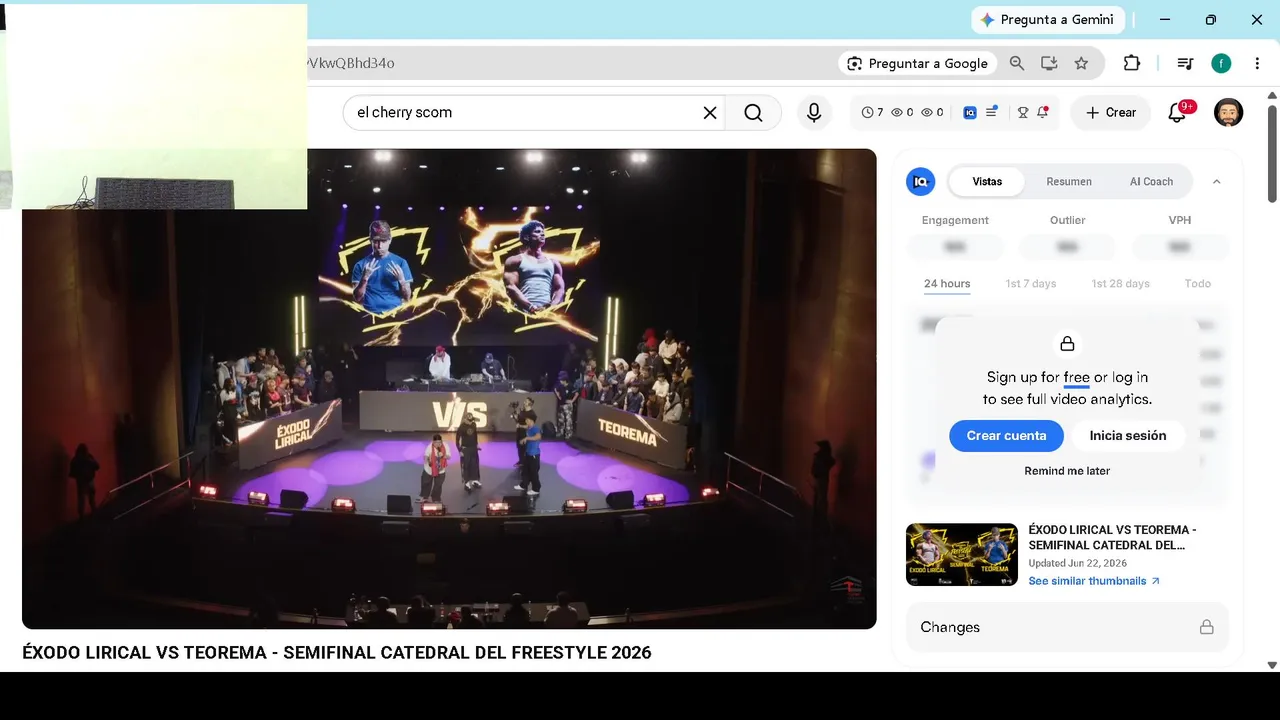Image resolution: width=1280 pixels, height=720 pixels.
Task: Click the VPH metric label
Action: (1180, 220)
